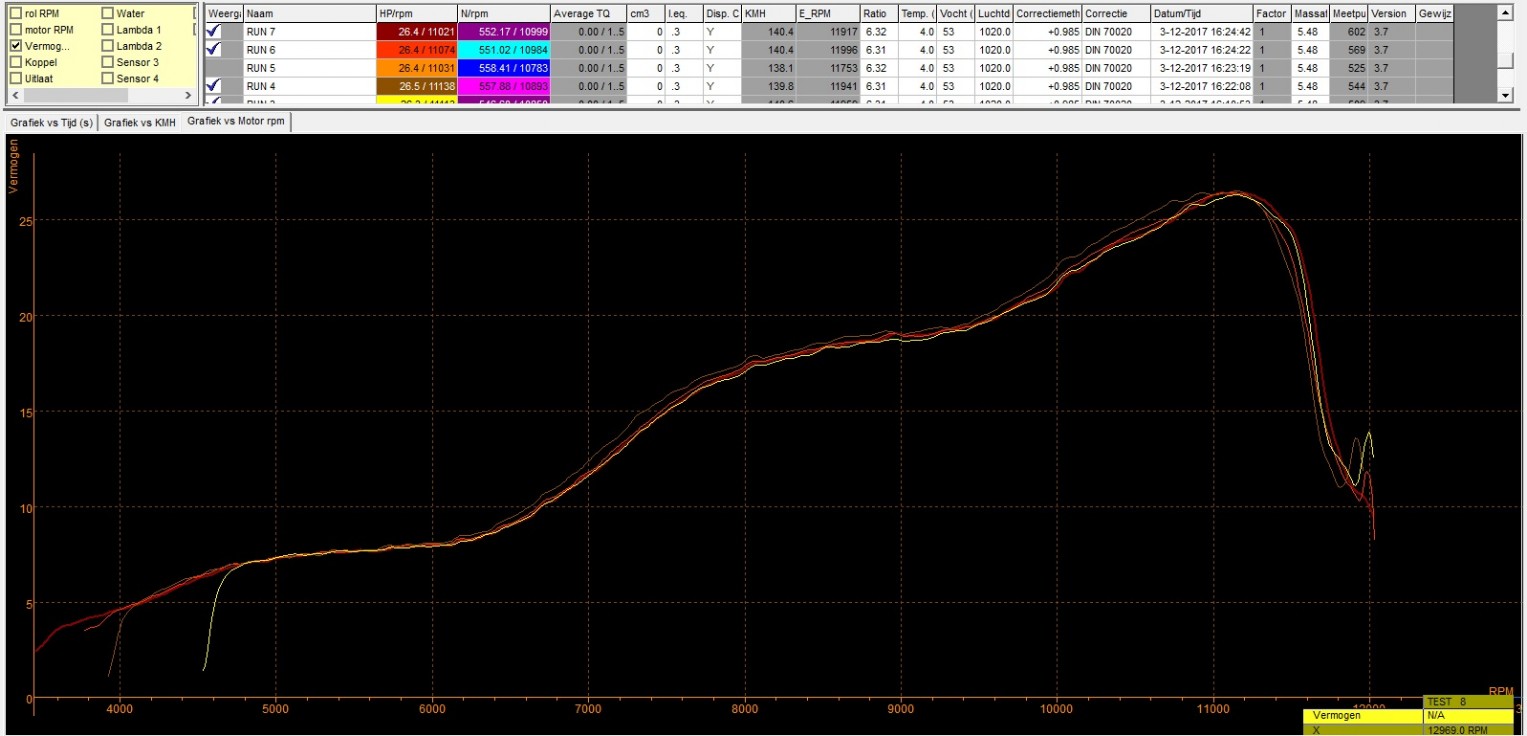Screen dimensions: 1527x736
Task: Click the blue N/rpm color cell of RUN 5
Action: pyautogui.click(x=504, y=68)
